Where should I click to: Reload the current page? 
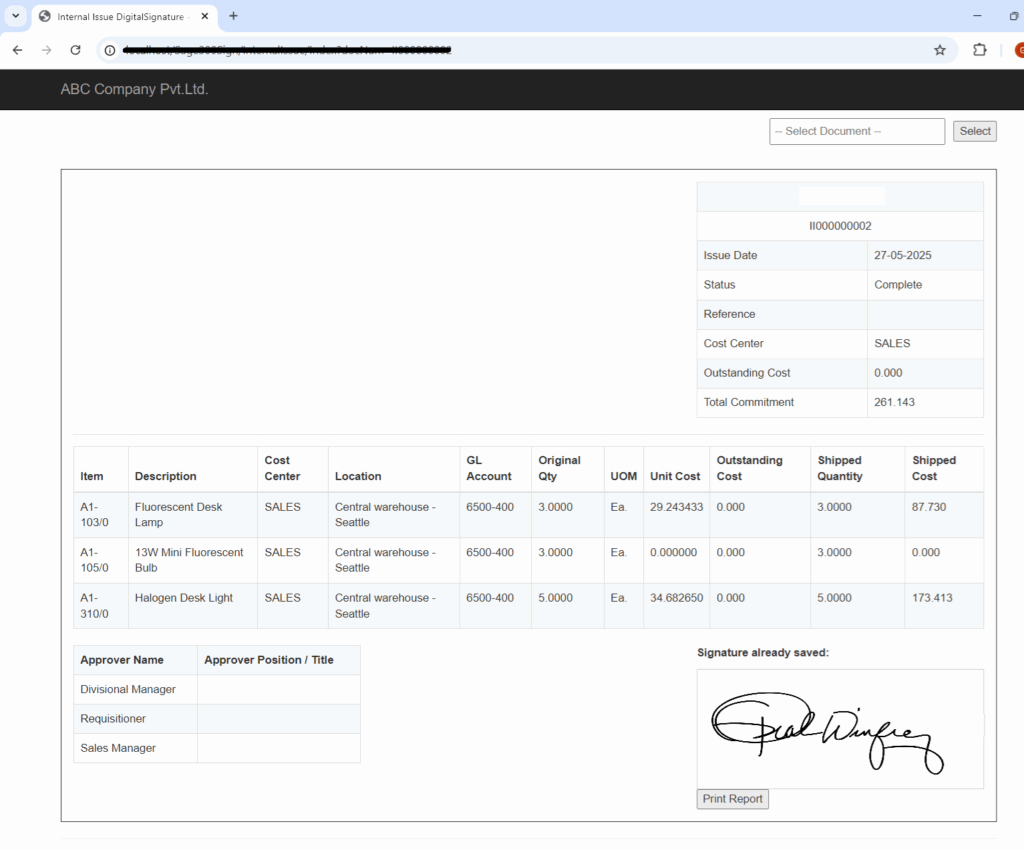75,50
